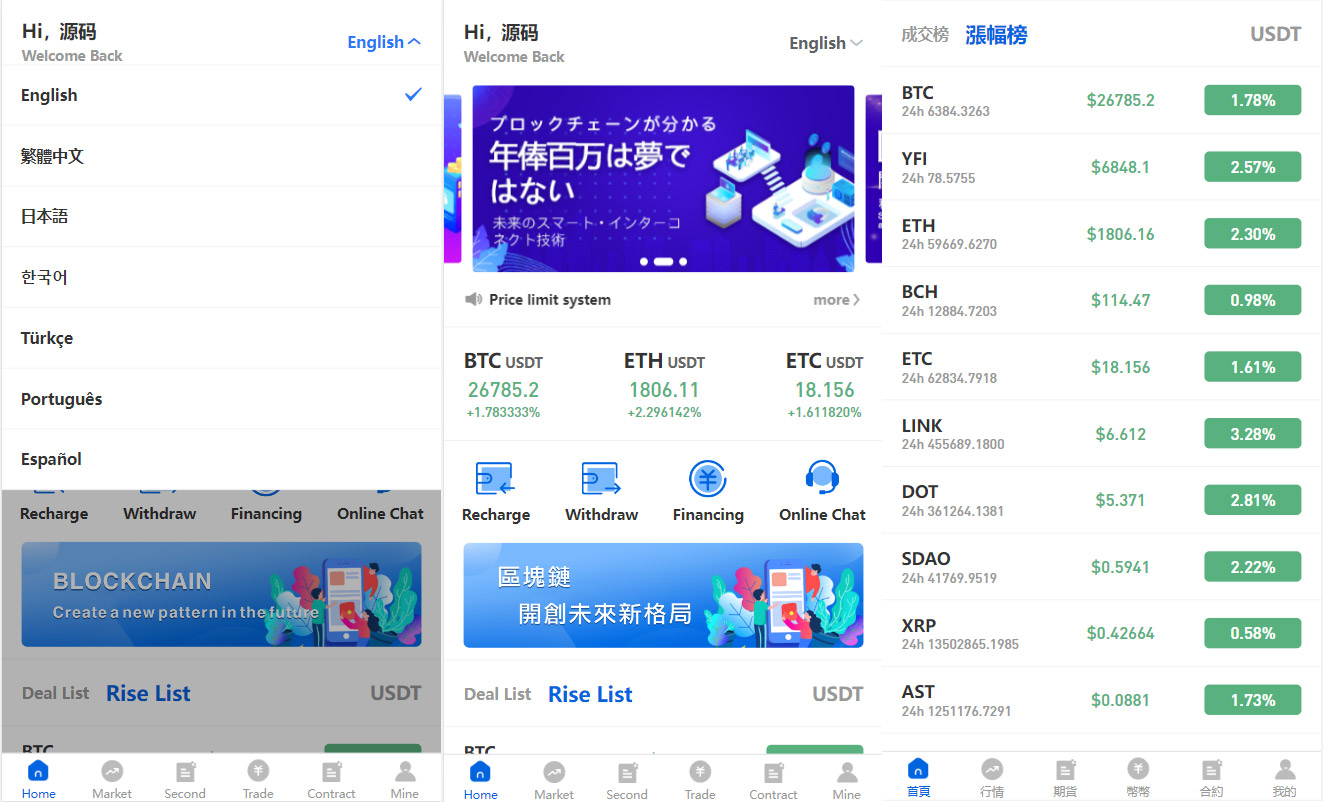
Task: Open Mine in the middle screen's bottom bar
Action: 846,780
